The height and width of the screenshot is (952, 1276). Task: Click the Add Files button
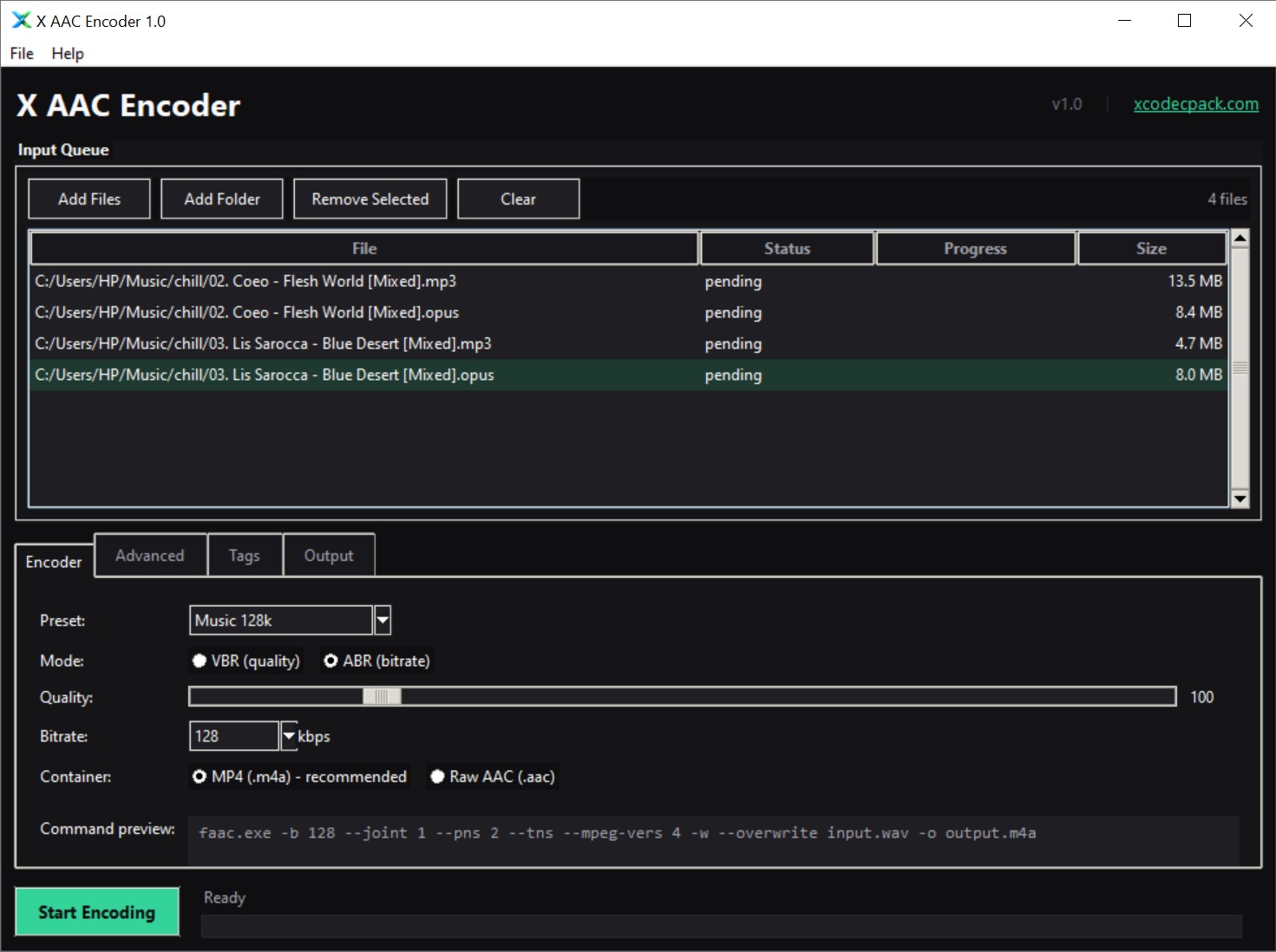pyautogui.click(x=89, y=199)
